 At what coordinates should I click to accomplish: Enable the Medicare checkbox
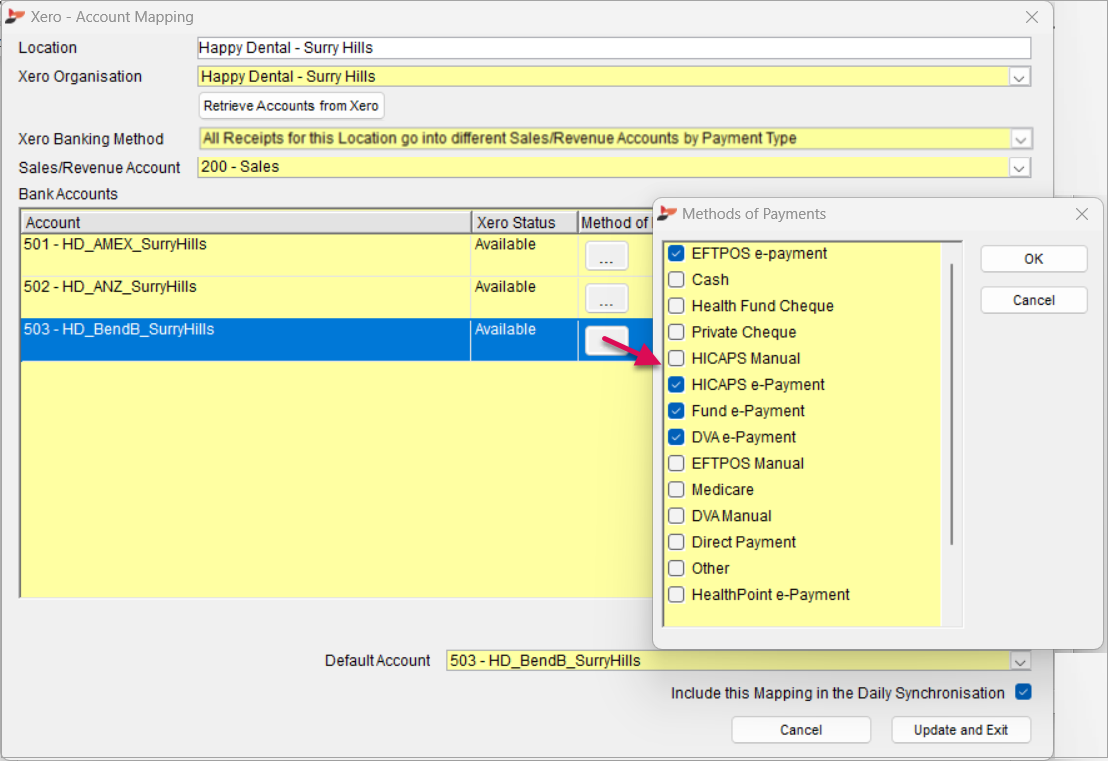point(676,490)
